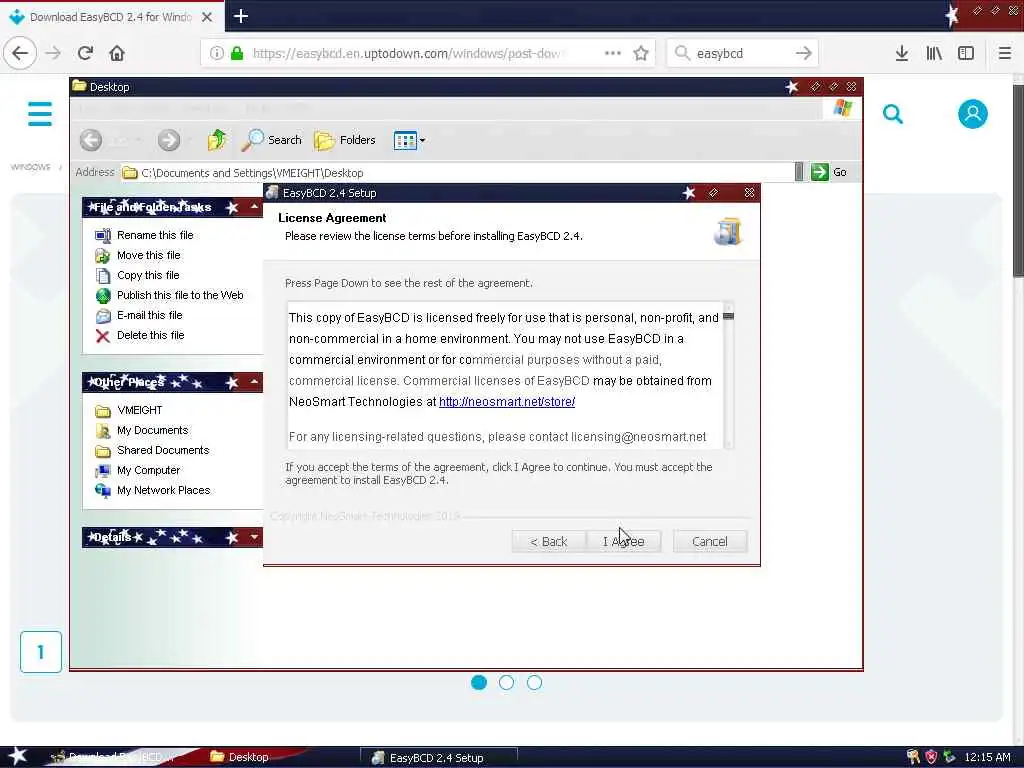Click the Start button star icon

tap(18, 756)
